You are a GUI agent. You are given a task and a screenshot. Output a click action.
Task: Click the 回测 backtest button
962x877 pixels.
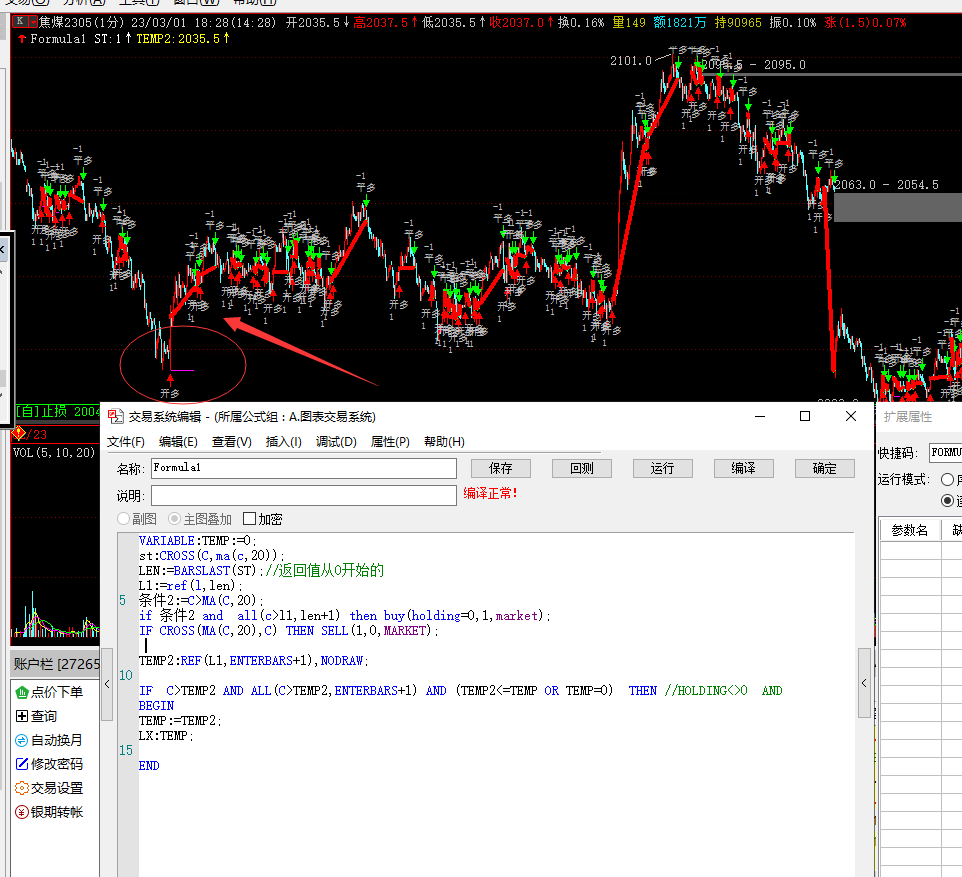(x=582, y=468)
